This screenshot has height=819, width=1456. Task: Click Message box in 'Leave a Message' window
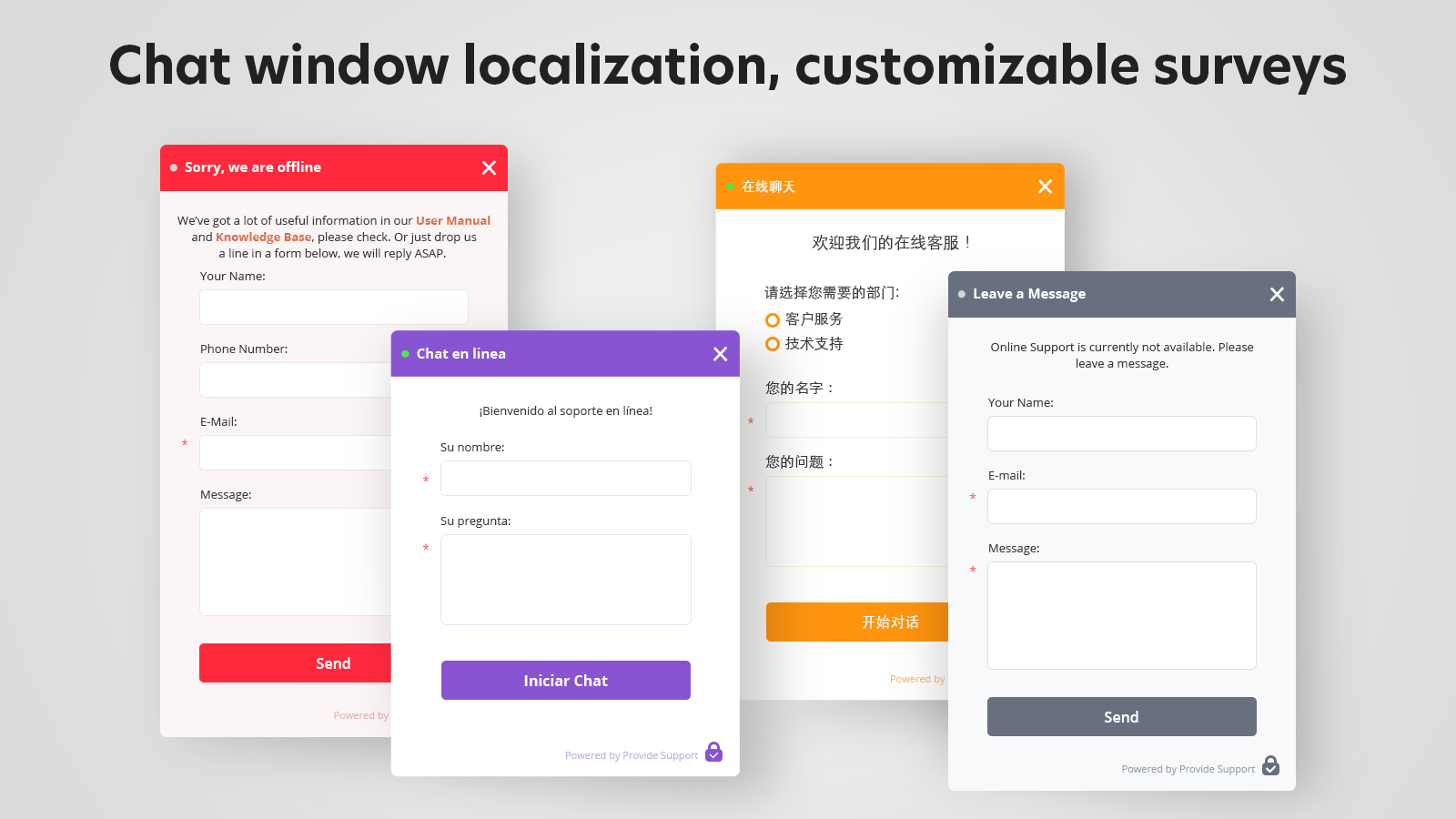point(1122,615)
